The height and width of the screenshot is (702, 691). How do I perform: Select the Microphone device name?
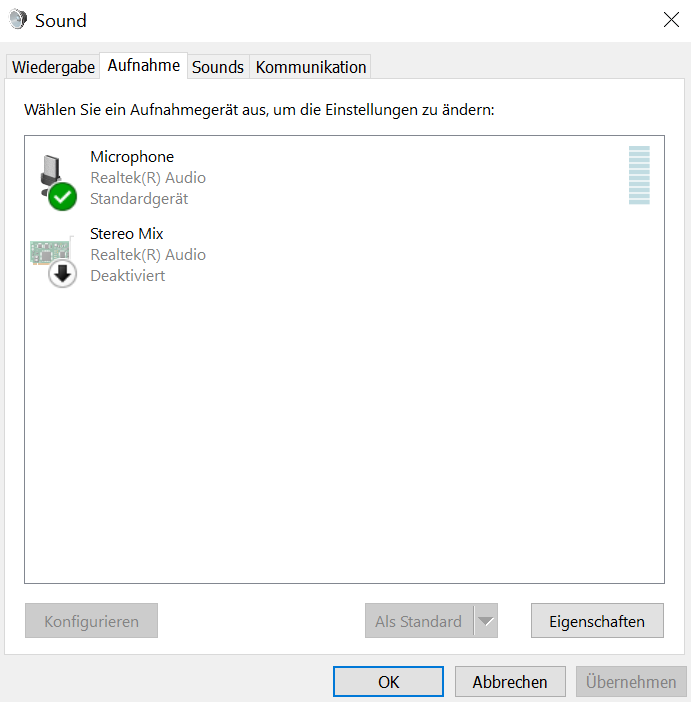(x=132, y=157)
